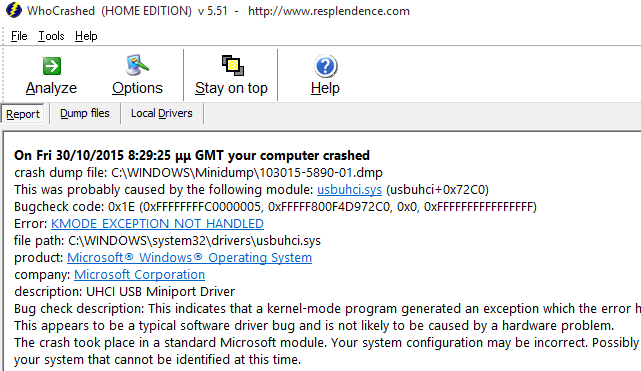Follow the KMODE_EXCEPTION_NOT_HANDLED link
The width and height of the screenshot is (641, 371).
coord(157,223)
